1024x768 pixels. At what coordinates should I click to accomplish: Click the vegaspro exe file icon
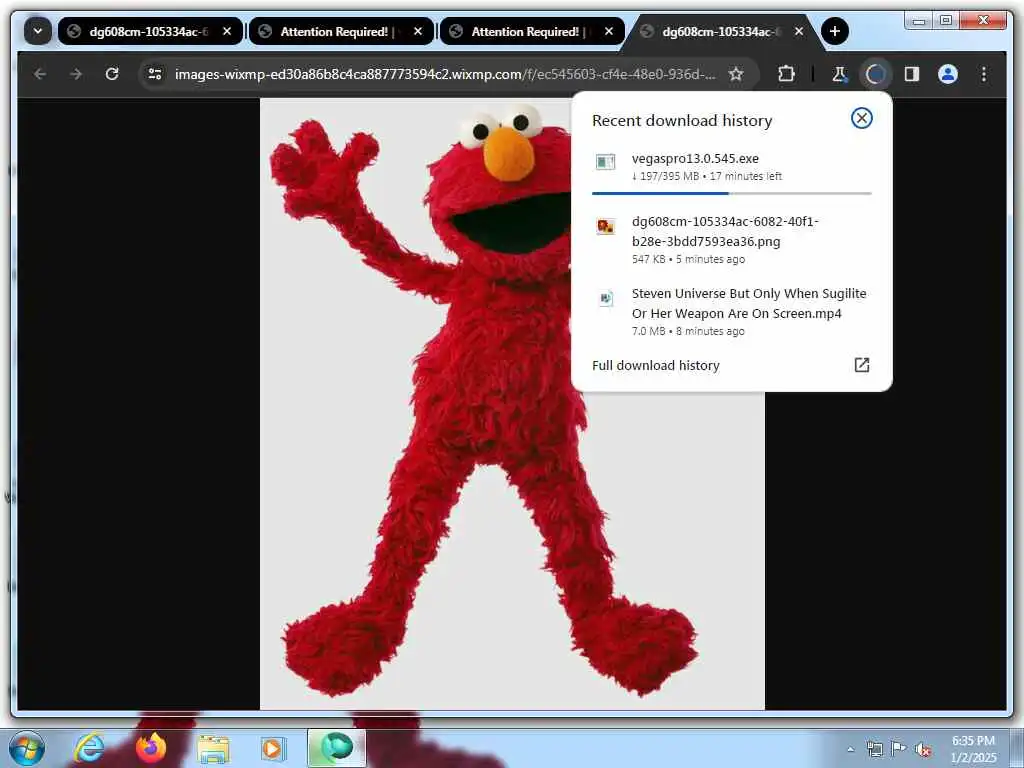[x=605, y=161]
